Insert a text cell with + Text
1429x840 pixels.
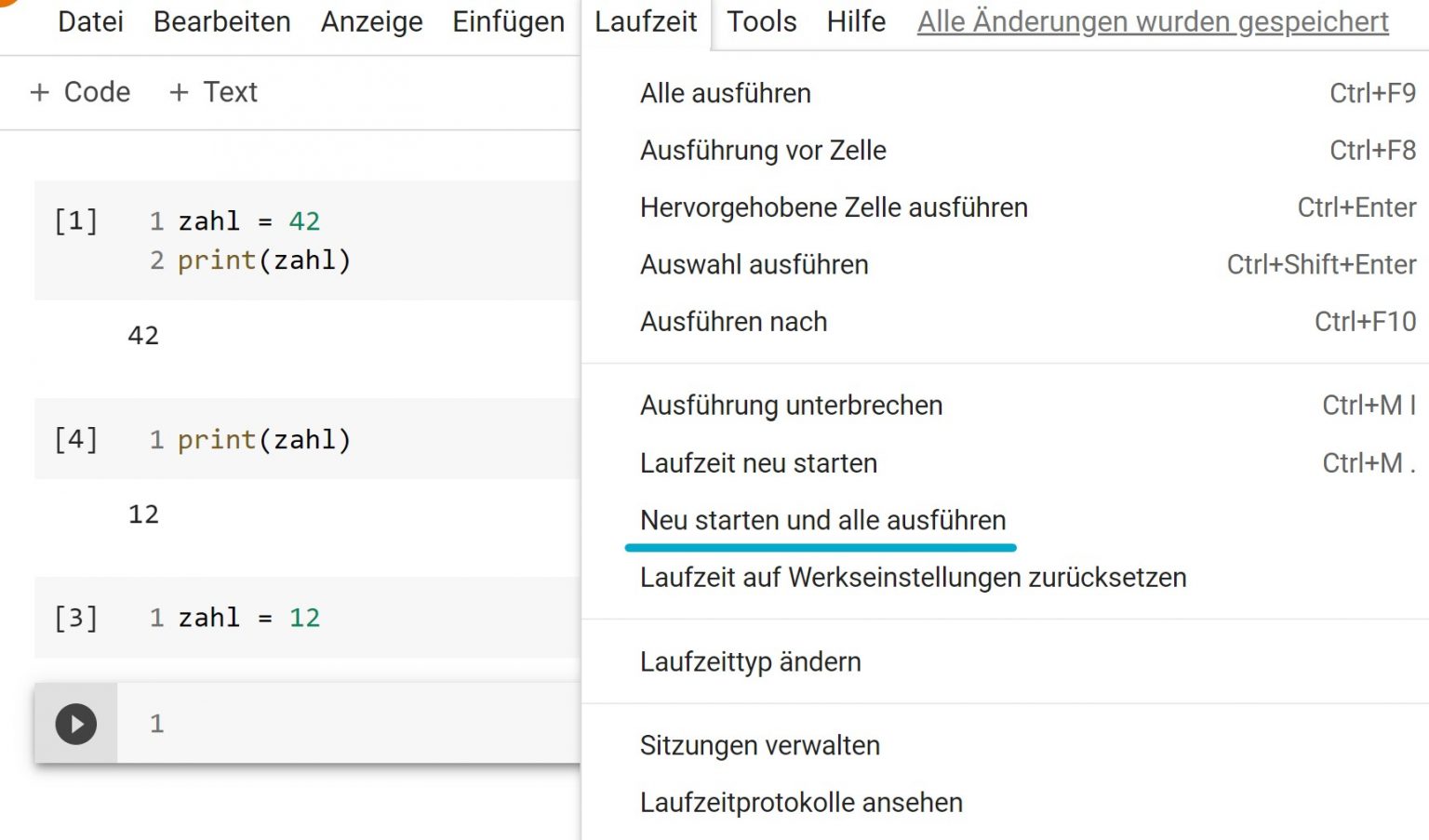(213, 92)
